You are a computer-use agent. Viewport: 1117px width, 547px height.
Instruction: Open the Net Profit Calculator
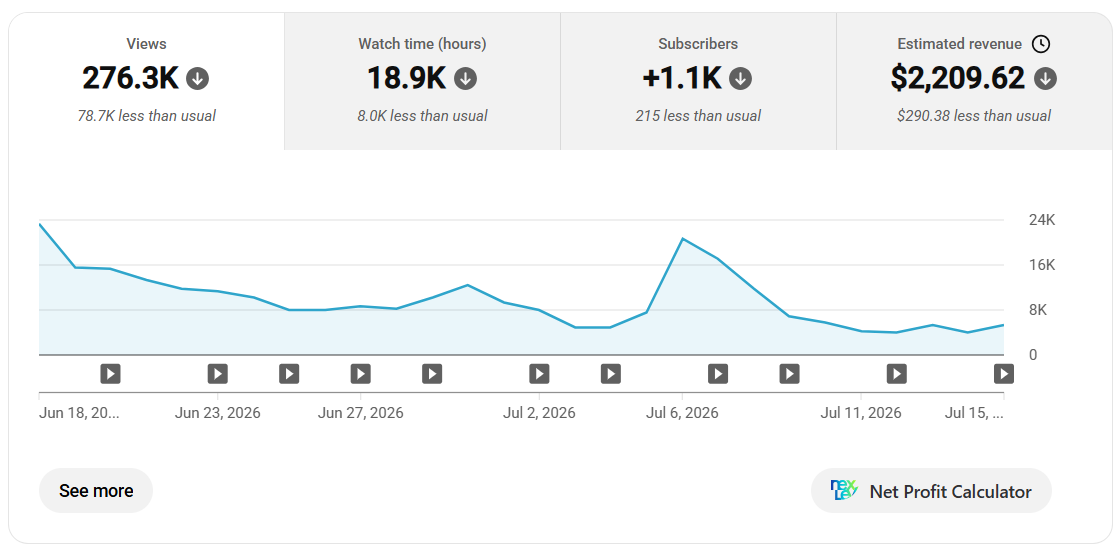tap(931, 491)
